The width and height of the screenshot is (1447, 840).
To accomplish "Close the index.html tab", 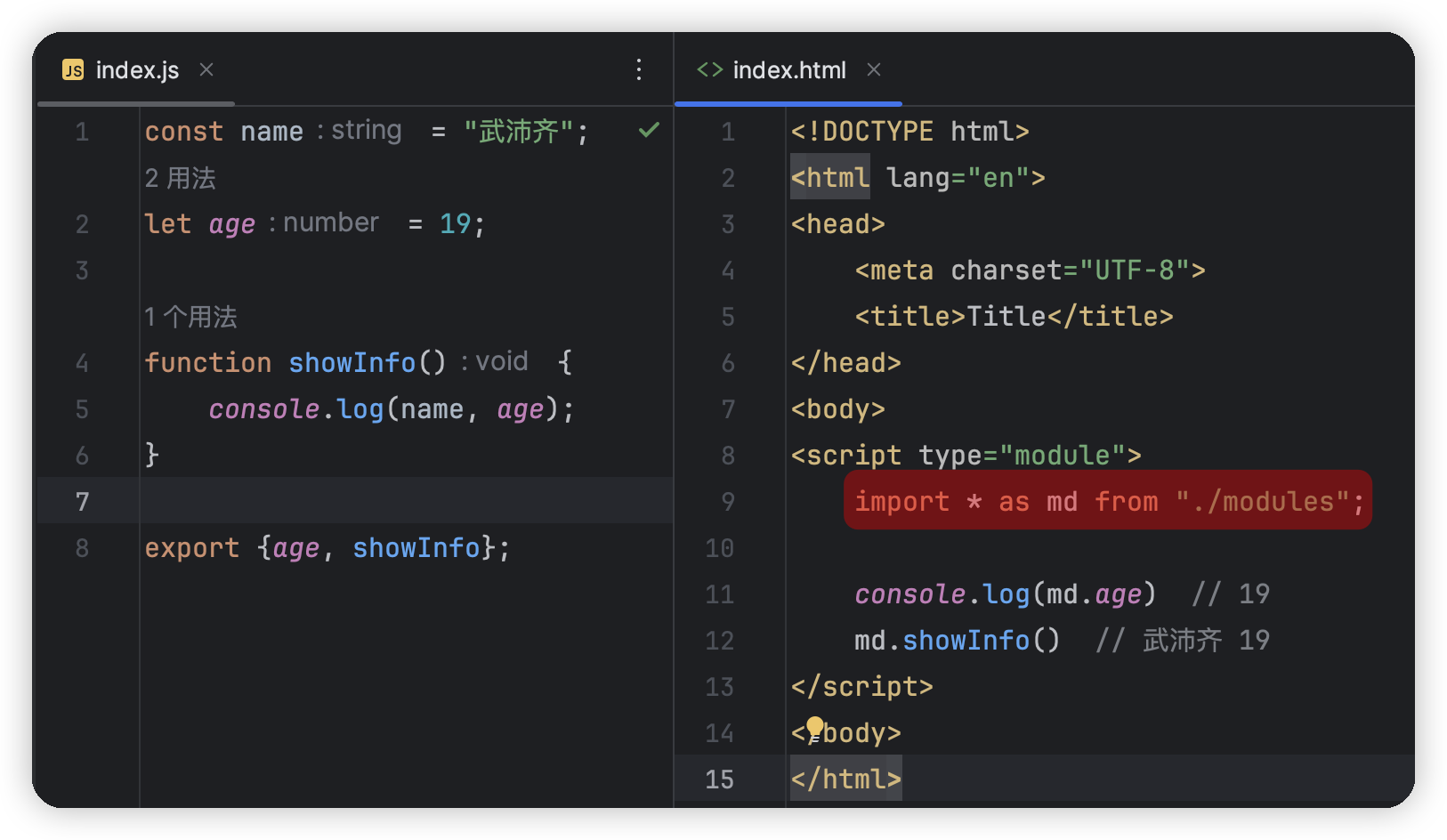I will [874, 69].
